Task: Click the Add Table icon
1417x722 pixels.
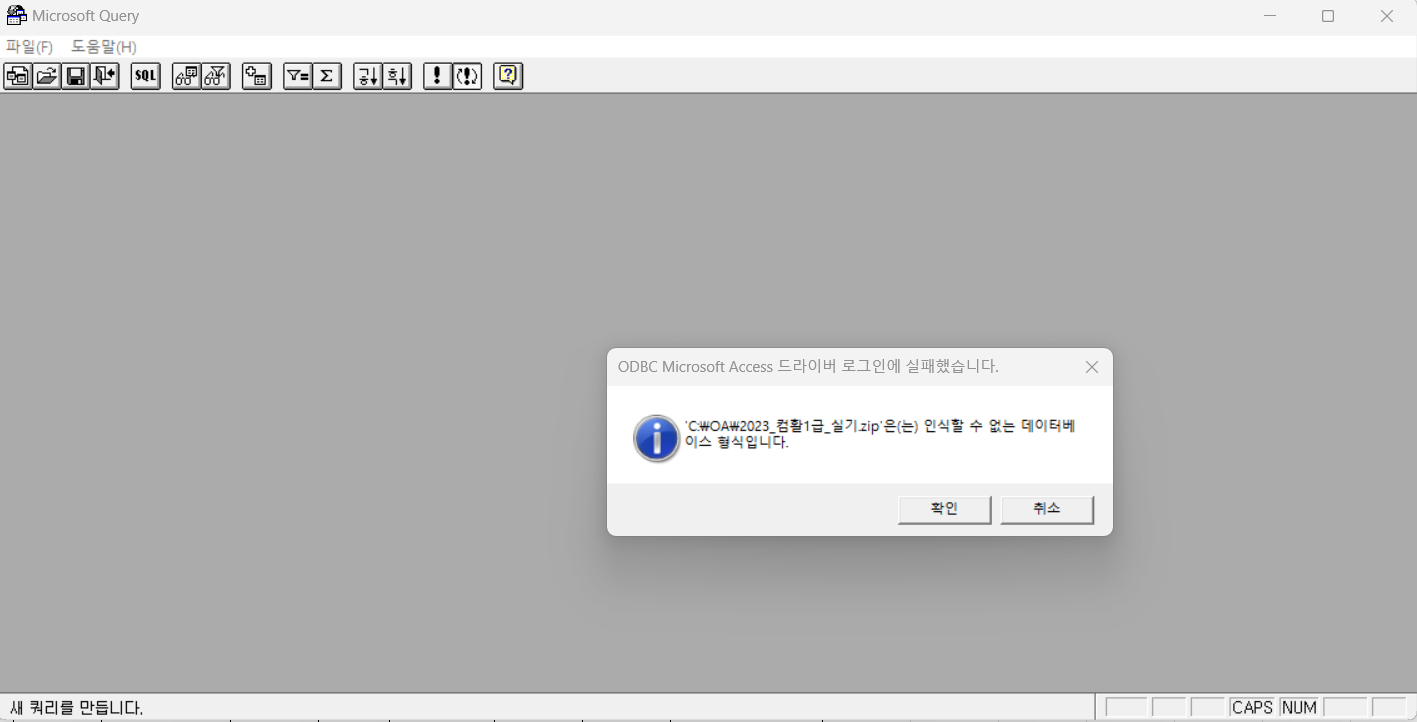Action: 257,76
